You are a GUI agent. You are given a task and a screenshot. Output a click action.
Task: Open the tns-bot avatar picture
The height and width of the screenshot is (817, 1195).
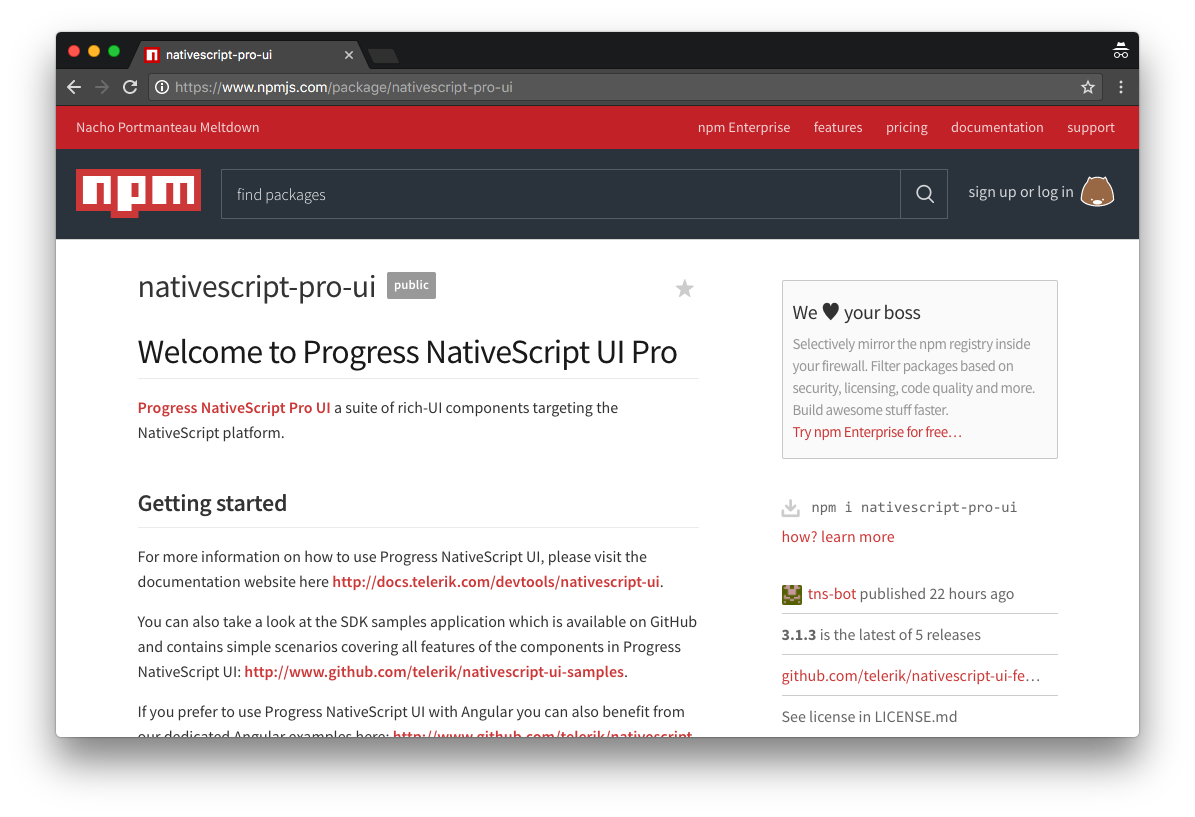pyautogui.click(x=791, y=594)
